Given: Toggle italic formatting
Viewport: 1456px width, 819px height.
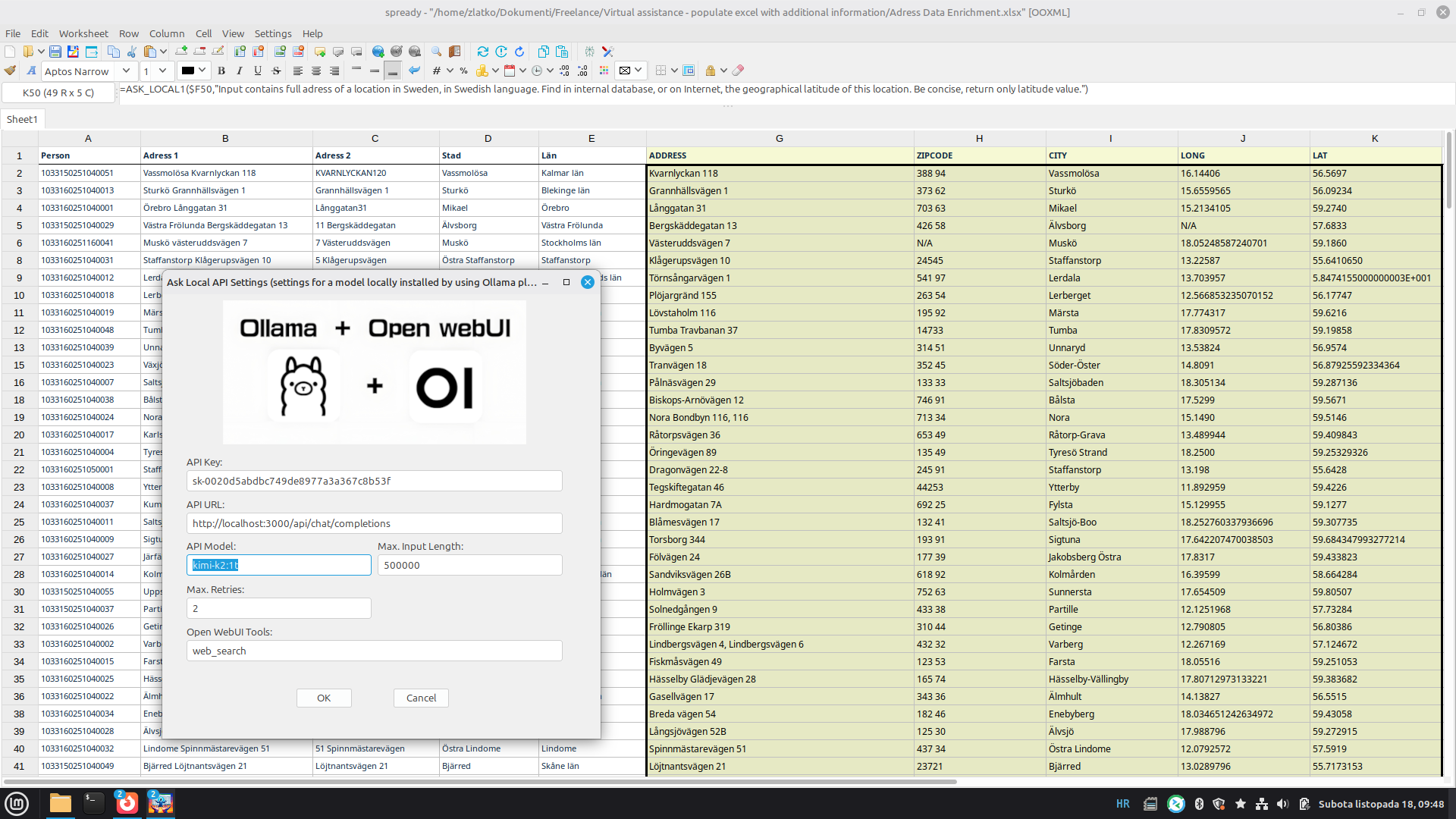Looking at the screenshot, I should click(x=240, y=71).
